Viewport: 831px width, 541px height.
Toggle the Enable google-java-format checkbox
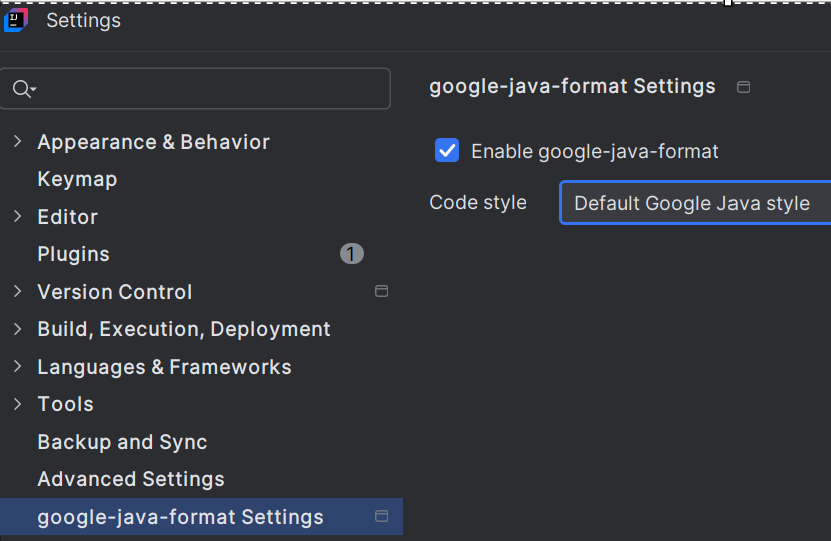[x=447, y=151]
